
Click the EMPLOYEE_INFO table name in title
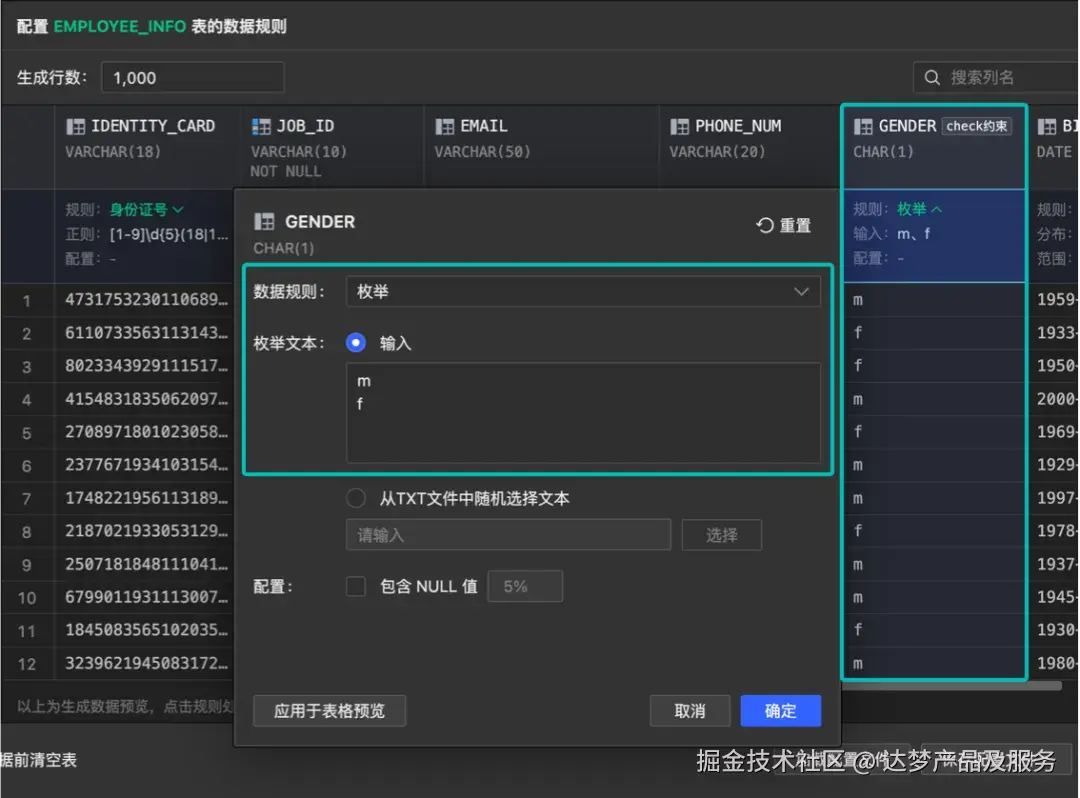coord(120,26)
